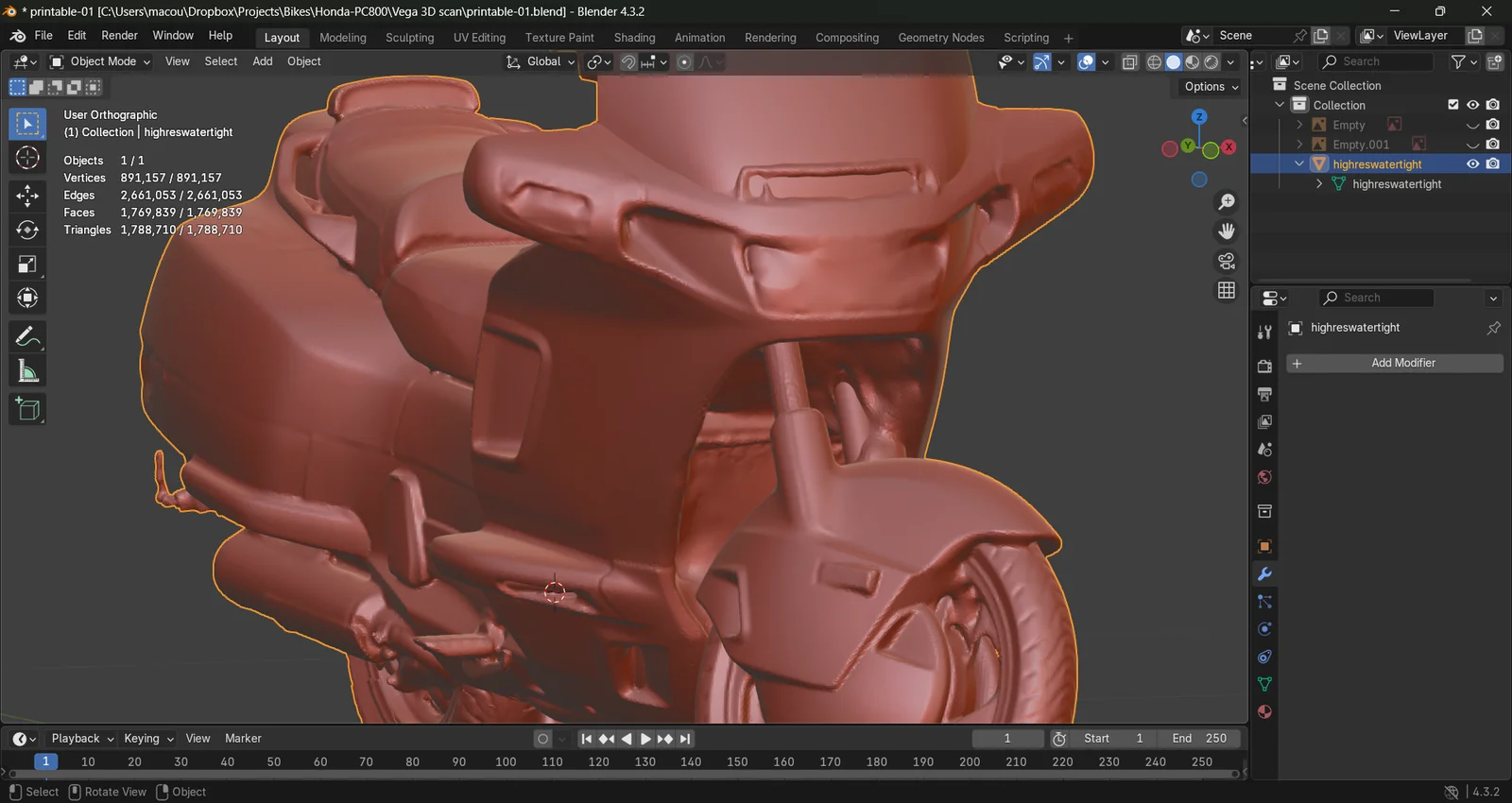Click the outliner Search field
The image size is (1512, 803).
1376,61
